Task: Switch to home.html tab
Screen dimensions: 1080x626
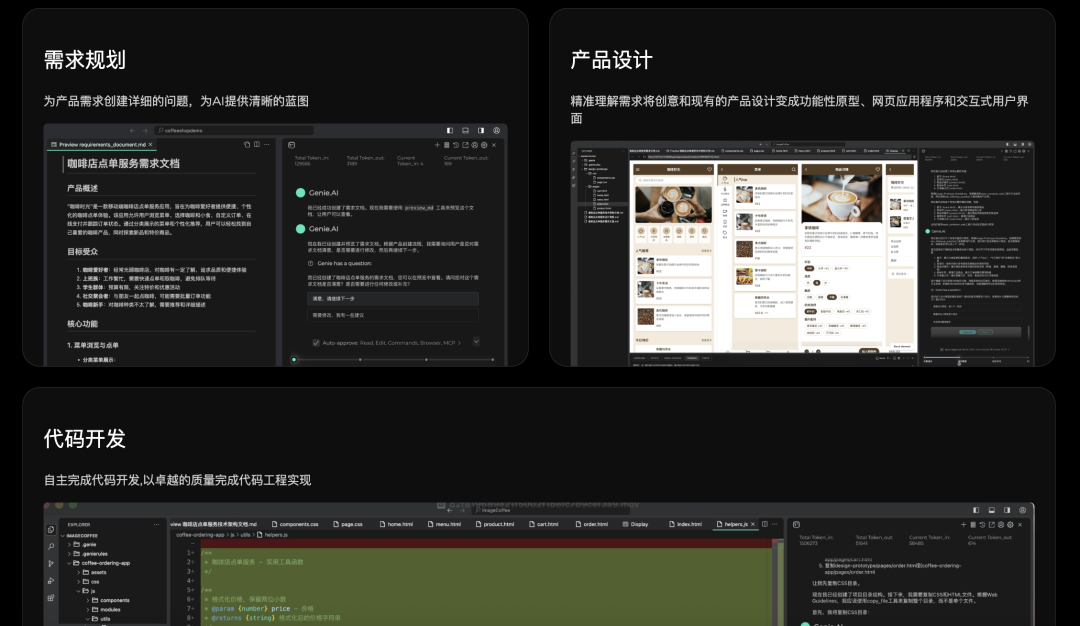Action: point(396,524)
